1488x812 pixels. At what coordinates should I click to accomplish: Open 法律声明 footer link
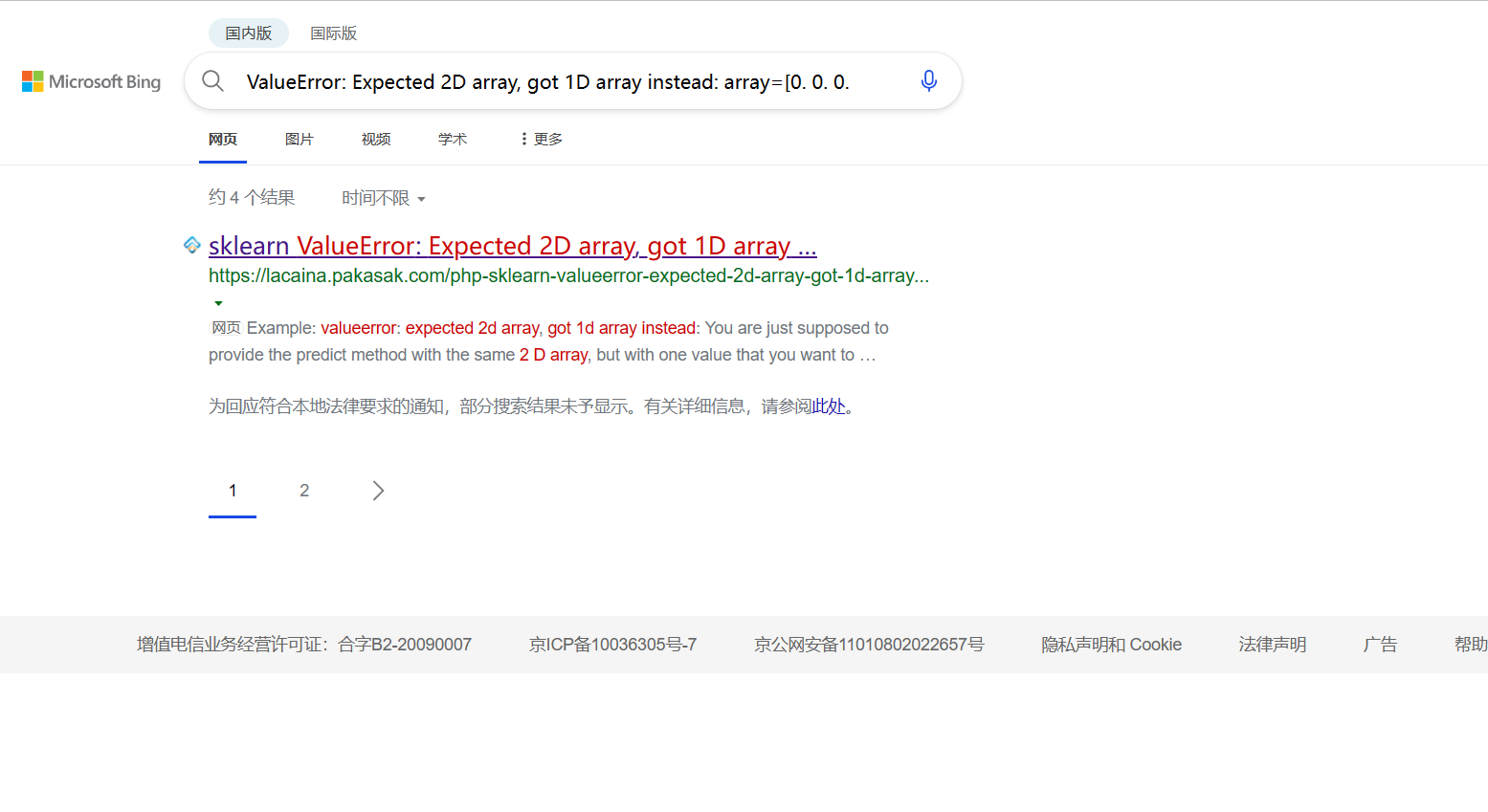(1272, 645)
